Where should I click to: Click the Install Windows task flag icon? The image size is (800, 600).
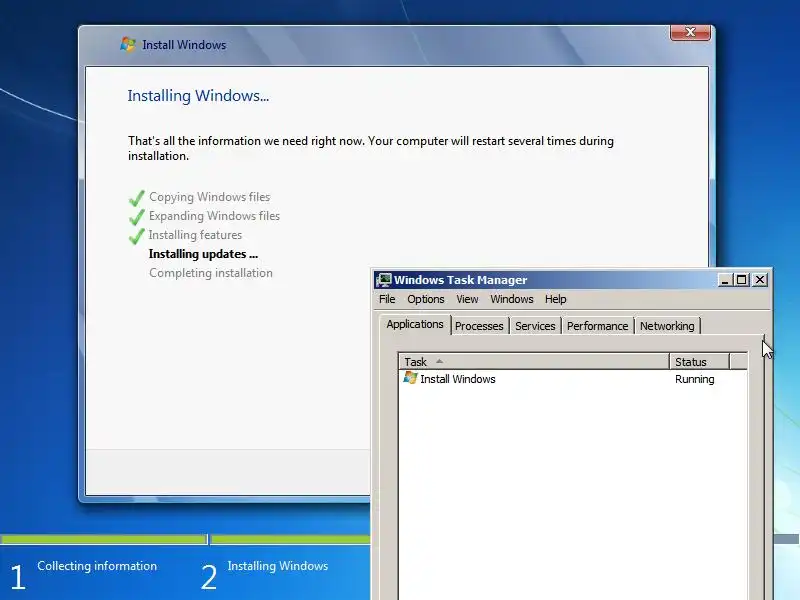pyautogui.click(x=410, y=378)
